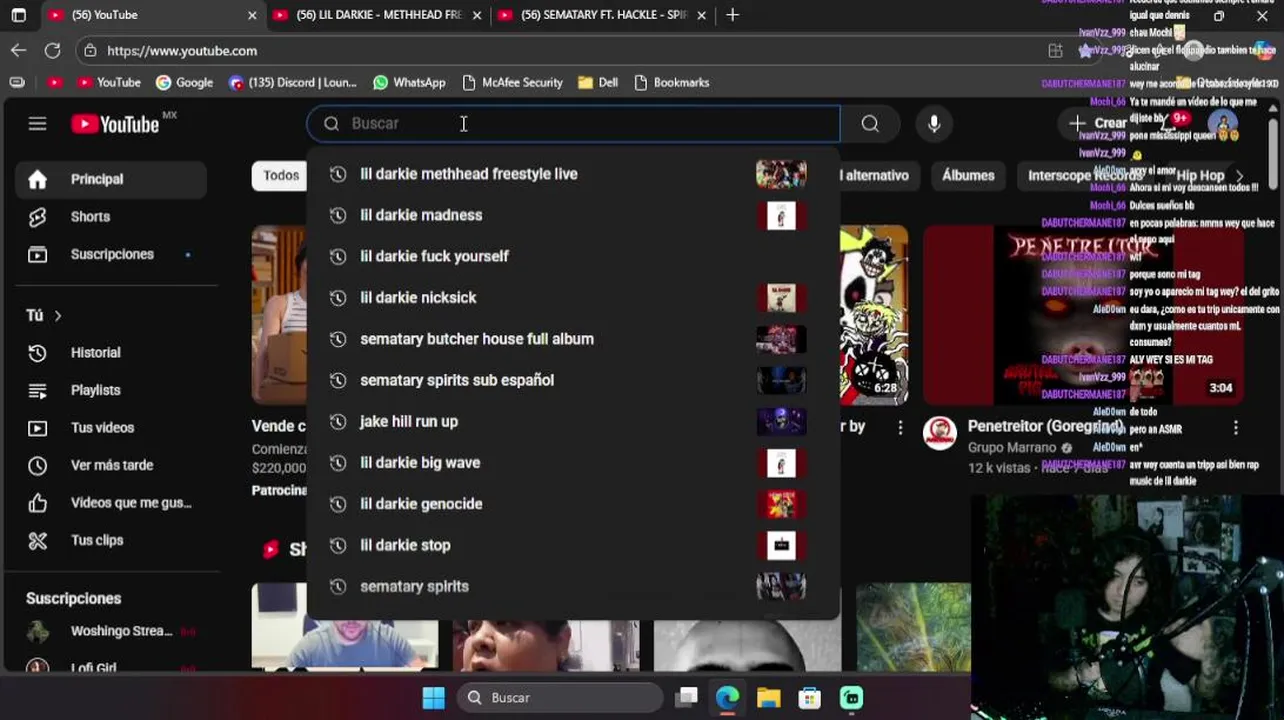Open Ver más tarde
The height and width of the screenshot is (720, 1284).
point(110,465)
